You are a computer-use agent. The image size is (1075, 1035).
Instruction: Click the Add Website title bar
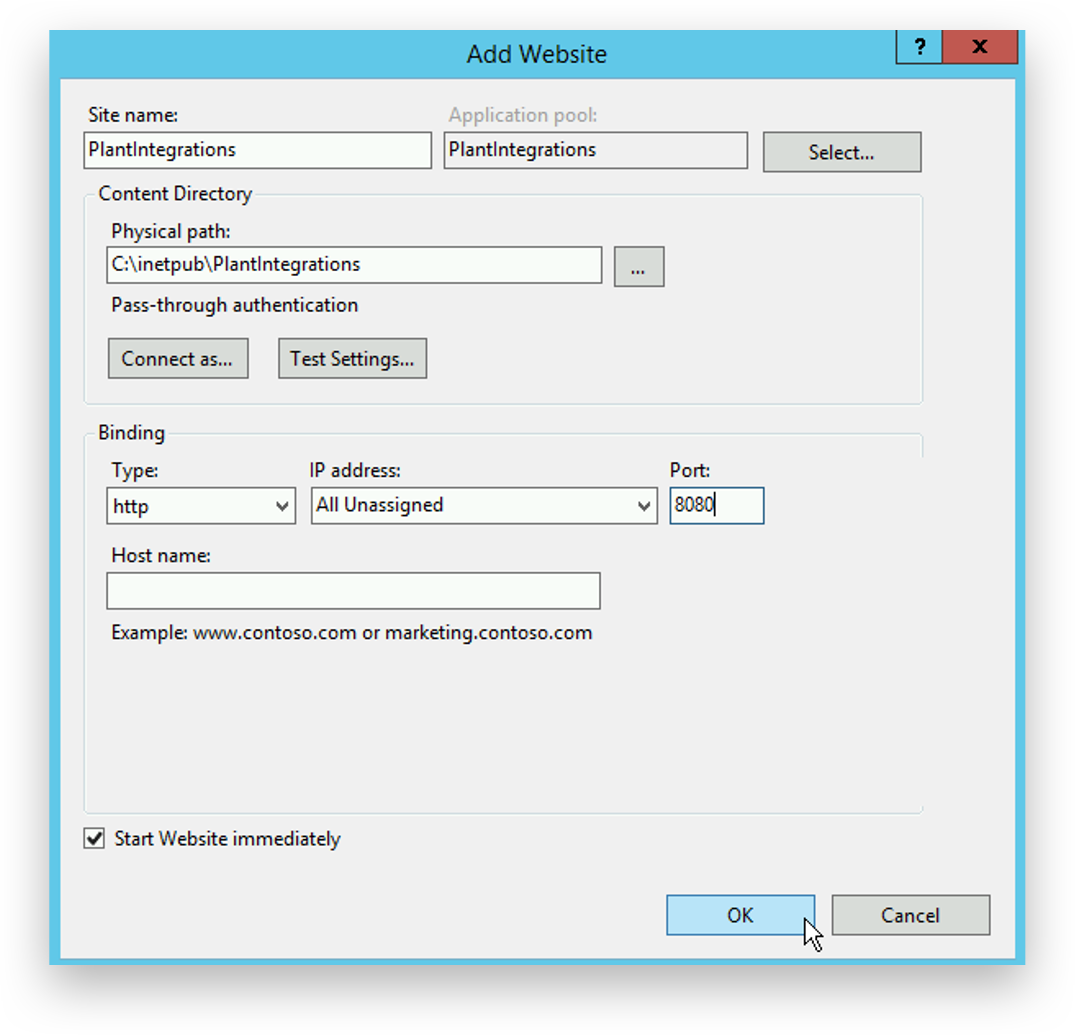[536, 54]
